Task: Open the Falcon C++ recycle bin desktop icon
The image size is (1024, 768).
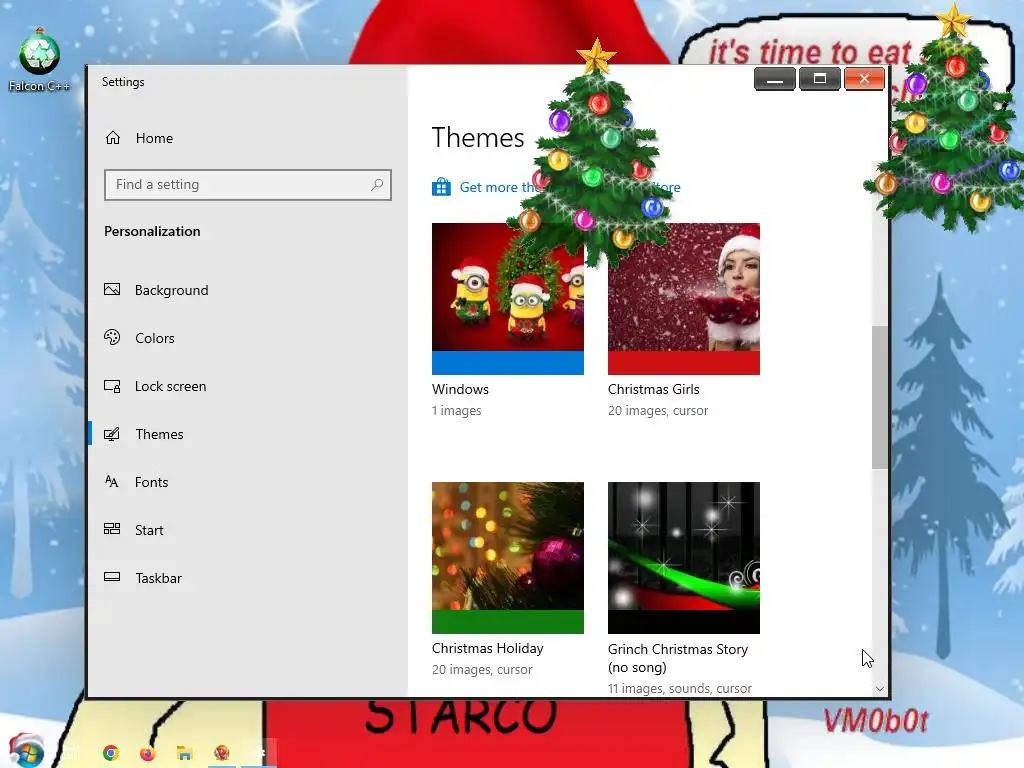Action: click(x=39, y=60)
